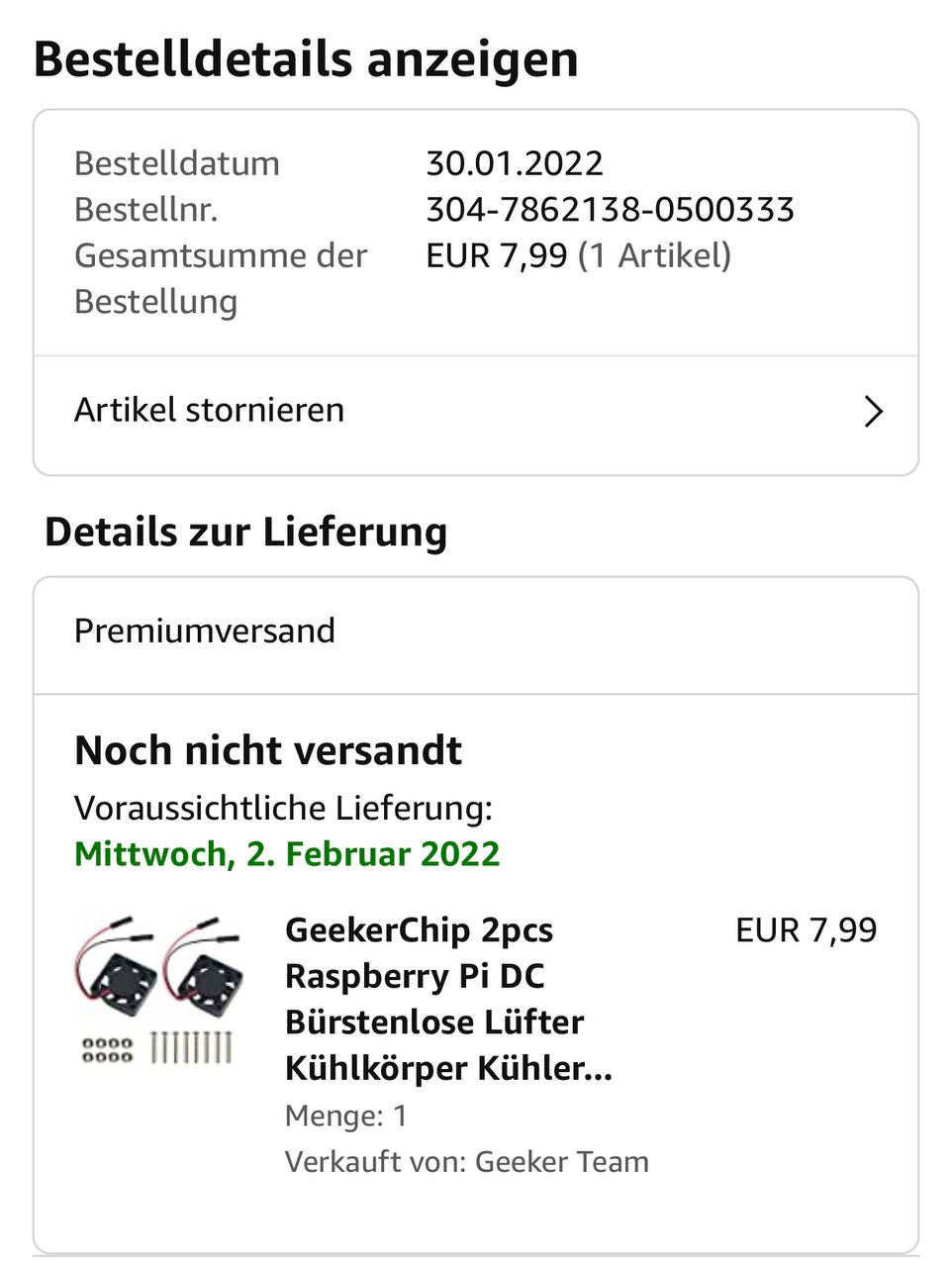
Task: Tap the Gesamtsumme der Bestellung label
Action: click(221, 278)
